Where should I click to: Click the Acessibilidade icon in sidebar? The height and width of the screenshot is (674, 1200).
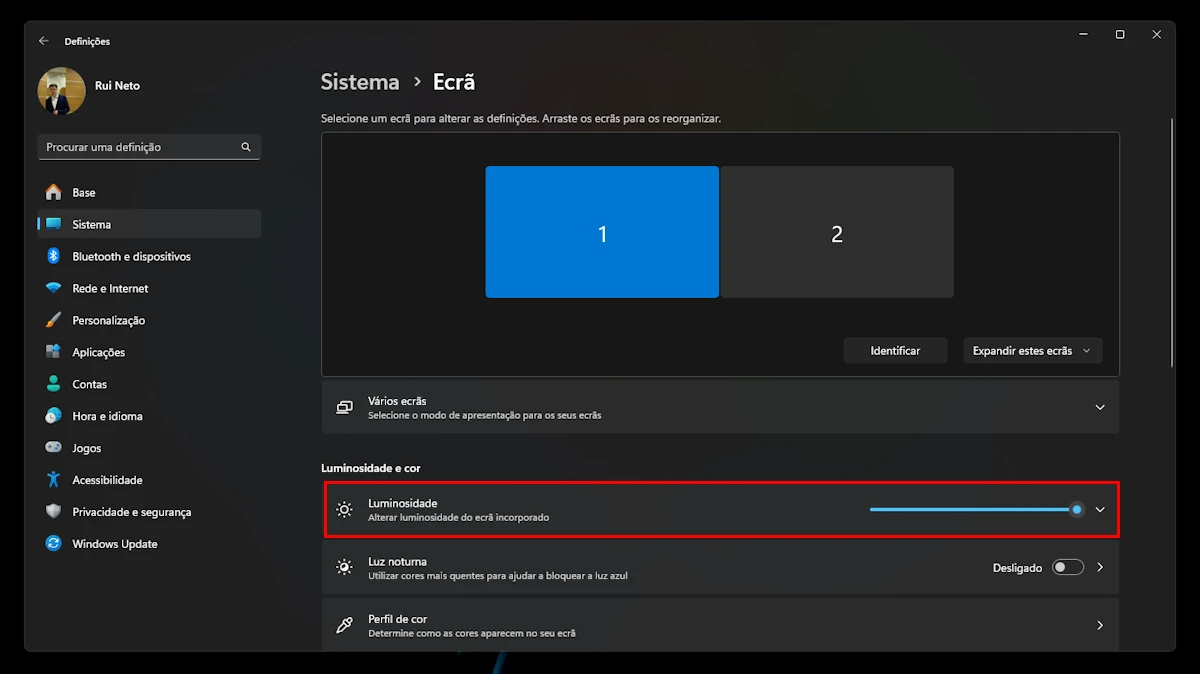pos(54,480)
